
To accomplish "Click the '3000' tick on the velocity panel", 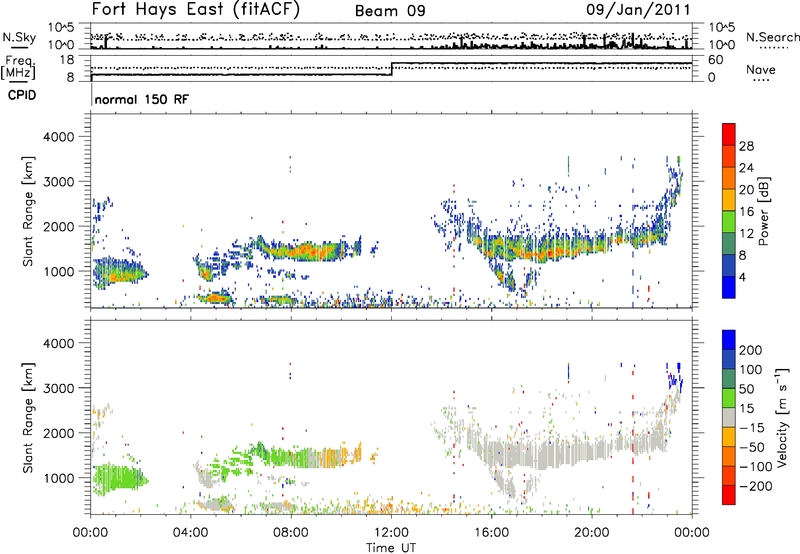I will coord(58,388).
